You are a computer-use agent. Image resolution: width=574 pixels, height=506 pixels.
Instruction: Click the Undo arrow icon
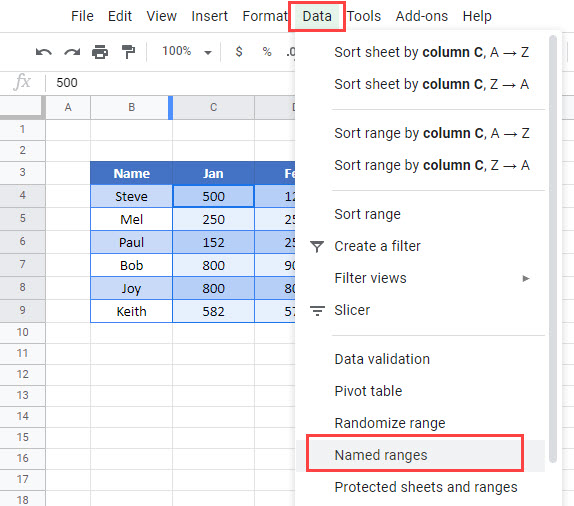[x=44, y=52]
